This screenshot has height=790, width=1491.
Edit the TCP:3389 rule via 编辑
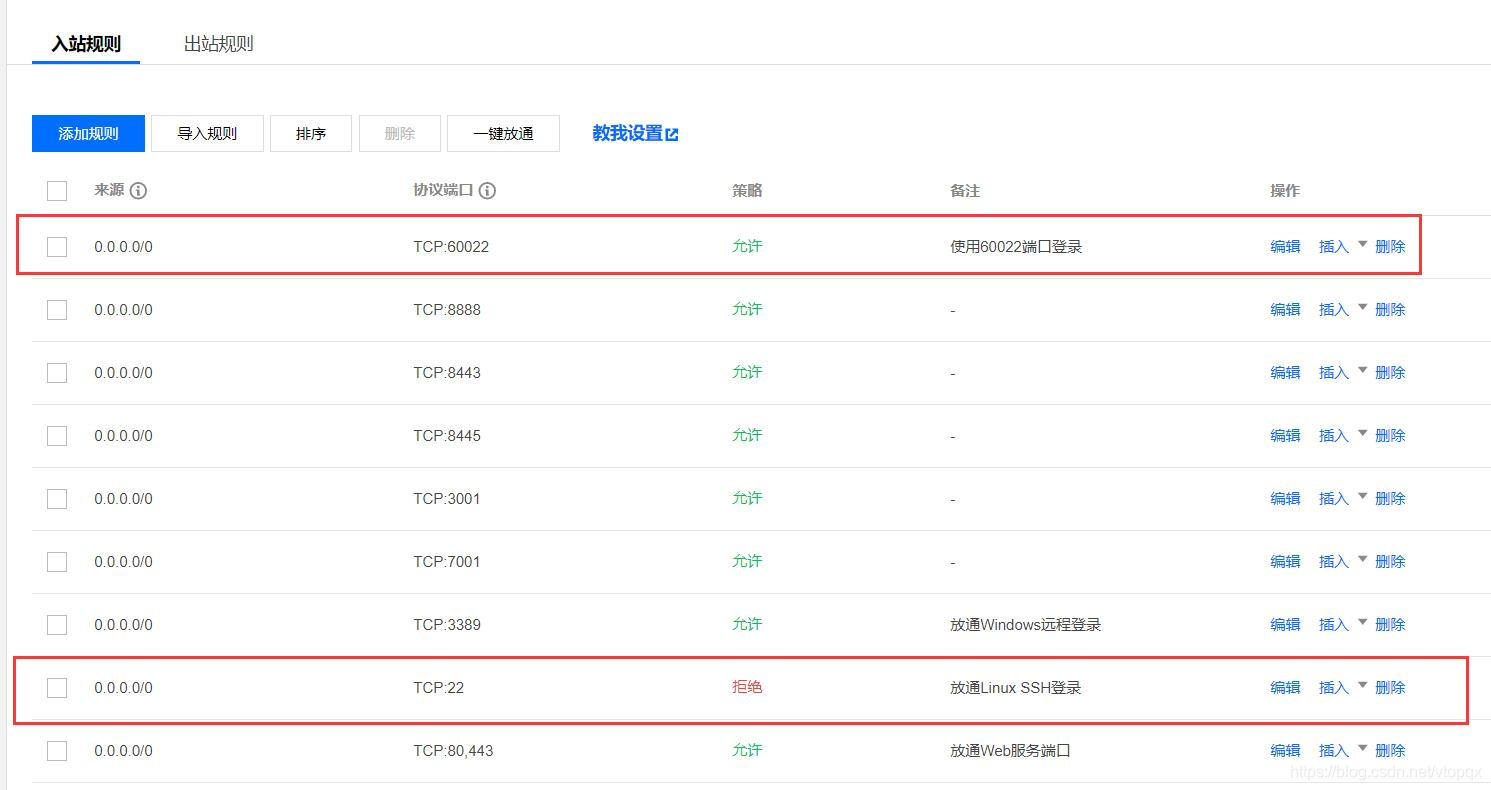tap(1285, 625)
